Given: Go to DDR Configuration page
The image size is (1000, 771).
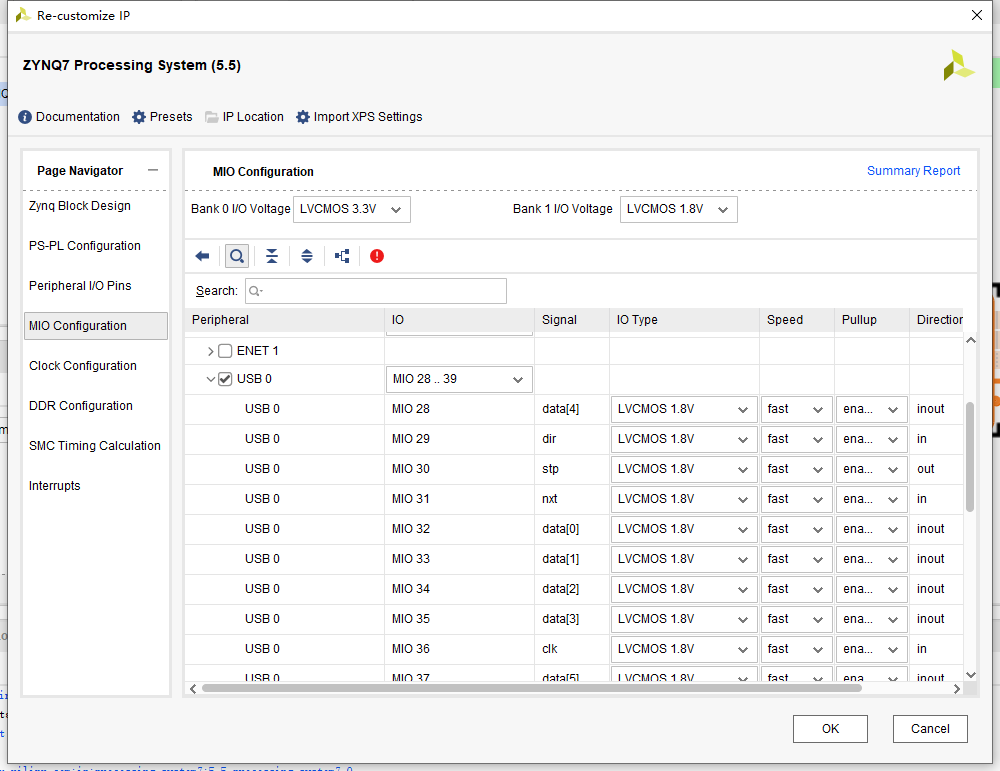Looking at the screenshot, I should pyautogui.click(x=81, y=406).
